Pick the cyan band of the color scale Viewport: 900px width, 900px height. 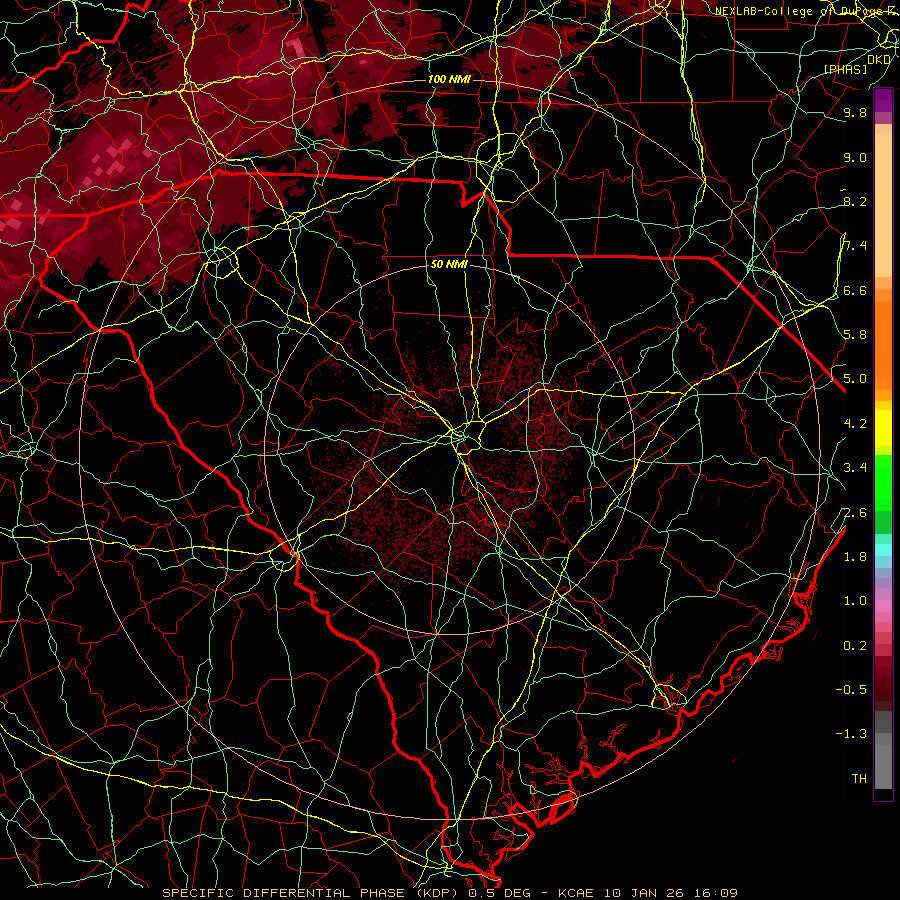(883, 550)
